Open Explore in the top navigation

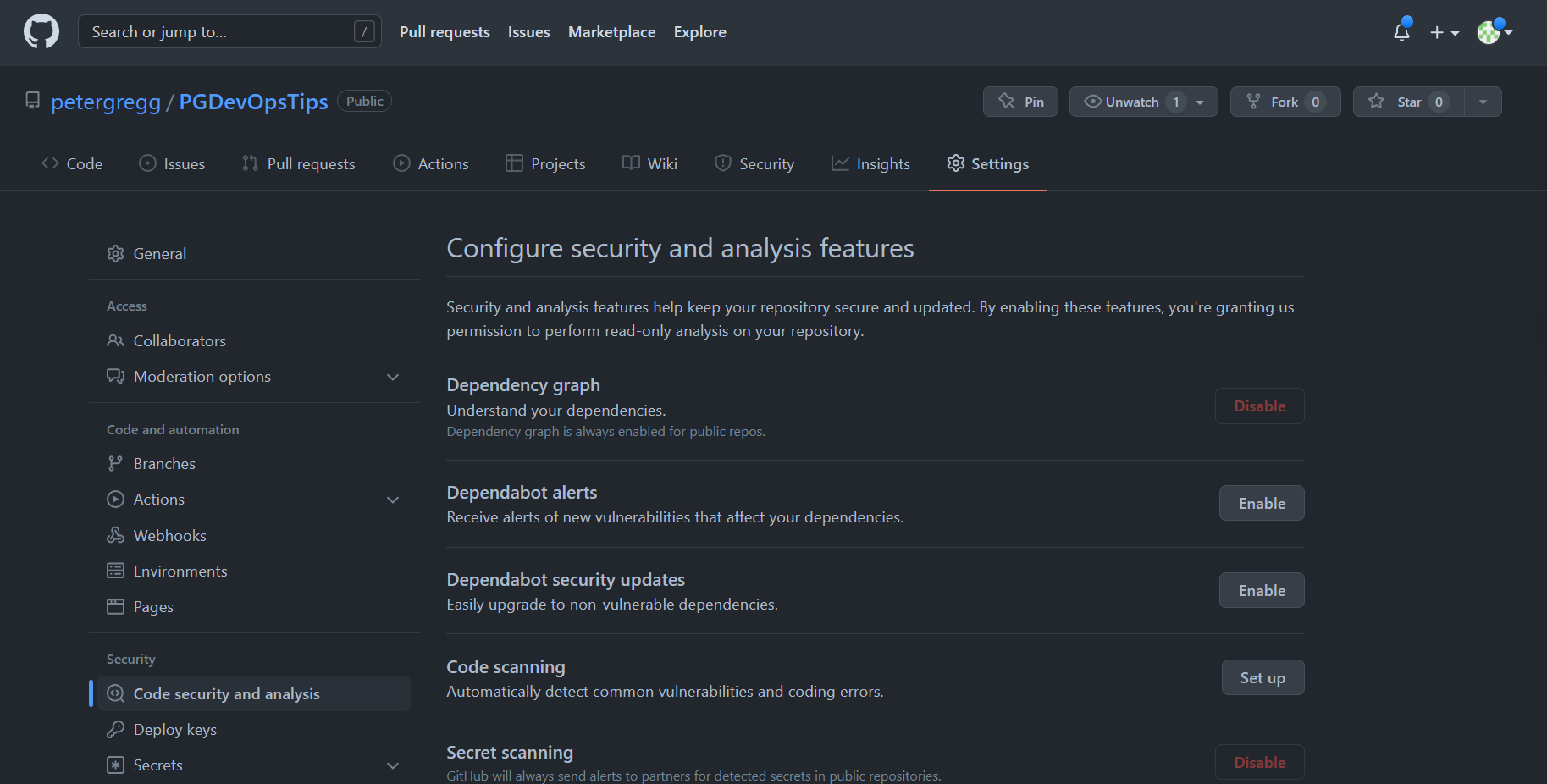(700, 32)
